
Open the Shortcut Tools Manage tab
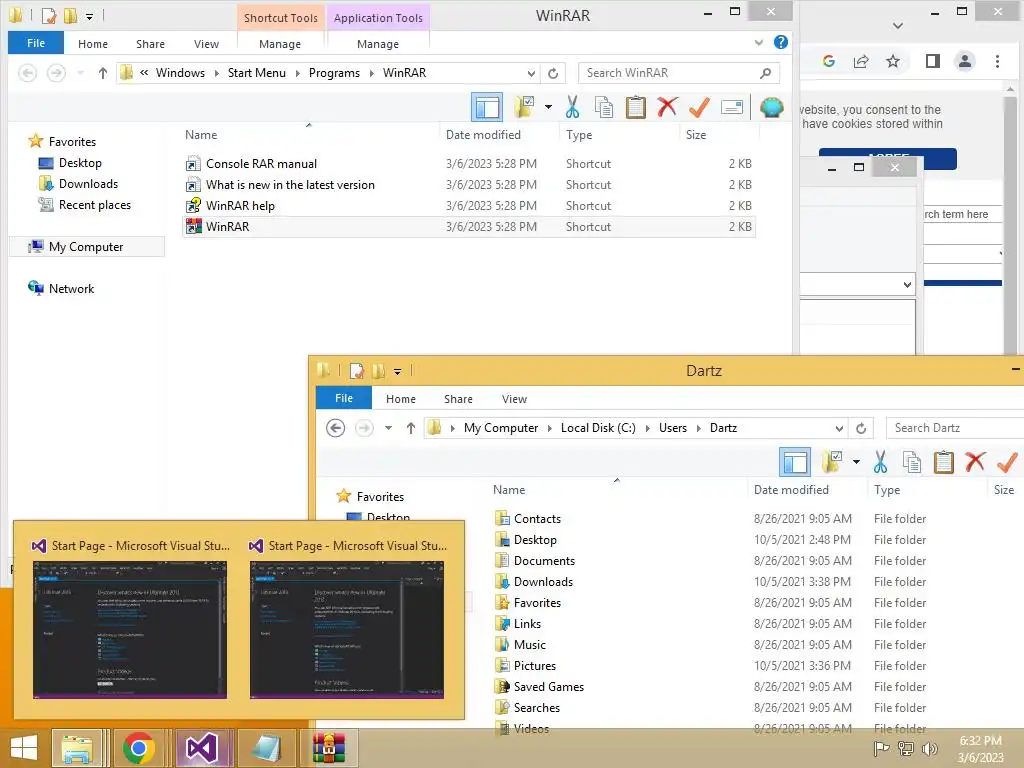(280, 44)
